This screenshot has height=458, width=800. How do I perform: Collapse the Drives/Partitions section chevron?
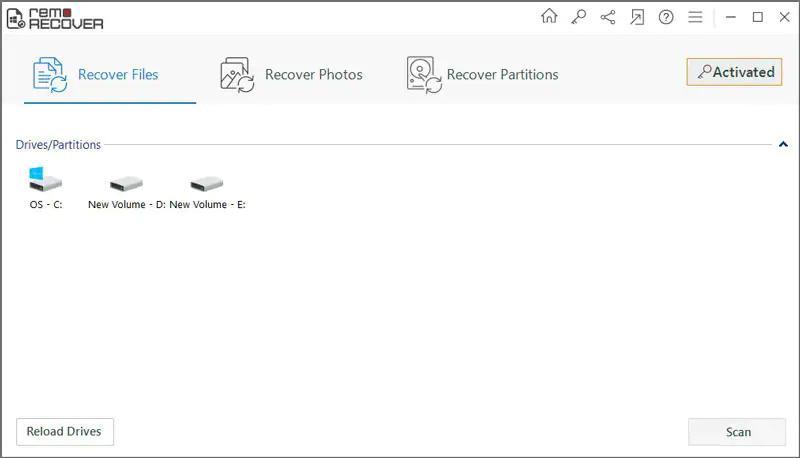click(x=783, y=144)
